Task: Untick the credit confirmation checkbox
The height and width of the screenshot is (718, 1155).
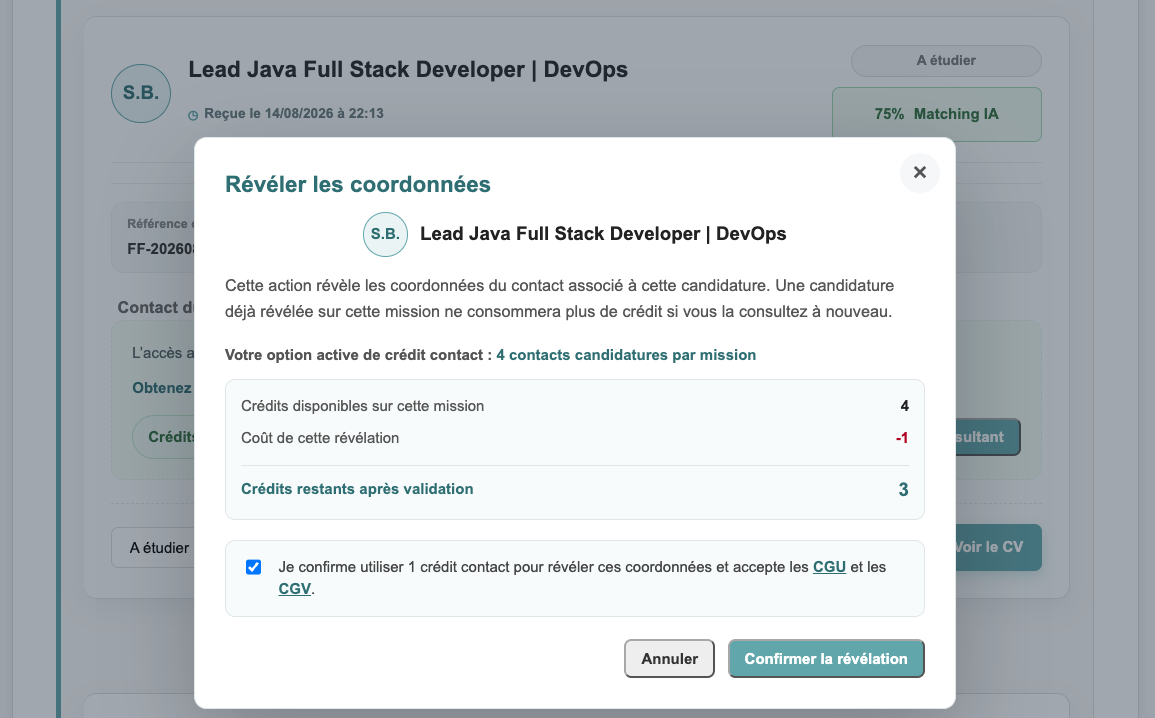Action: click(253, 567)
